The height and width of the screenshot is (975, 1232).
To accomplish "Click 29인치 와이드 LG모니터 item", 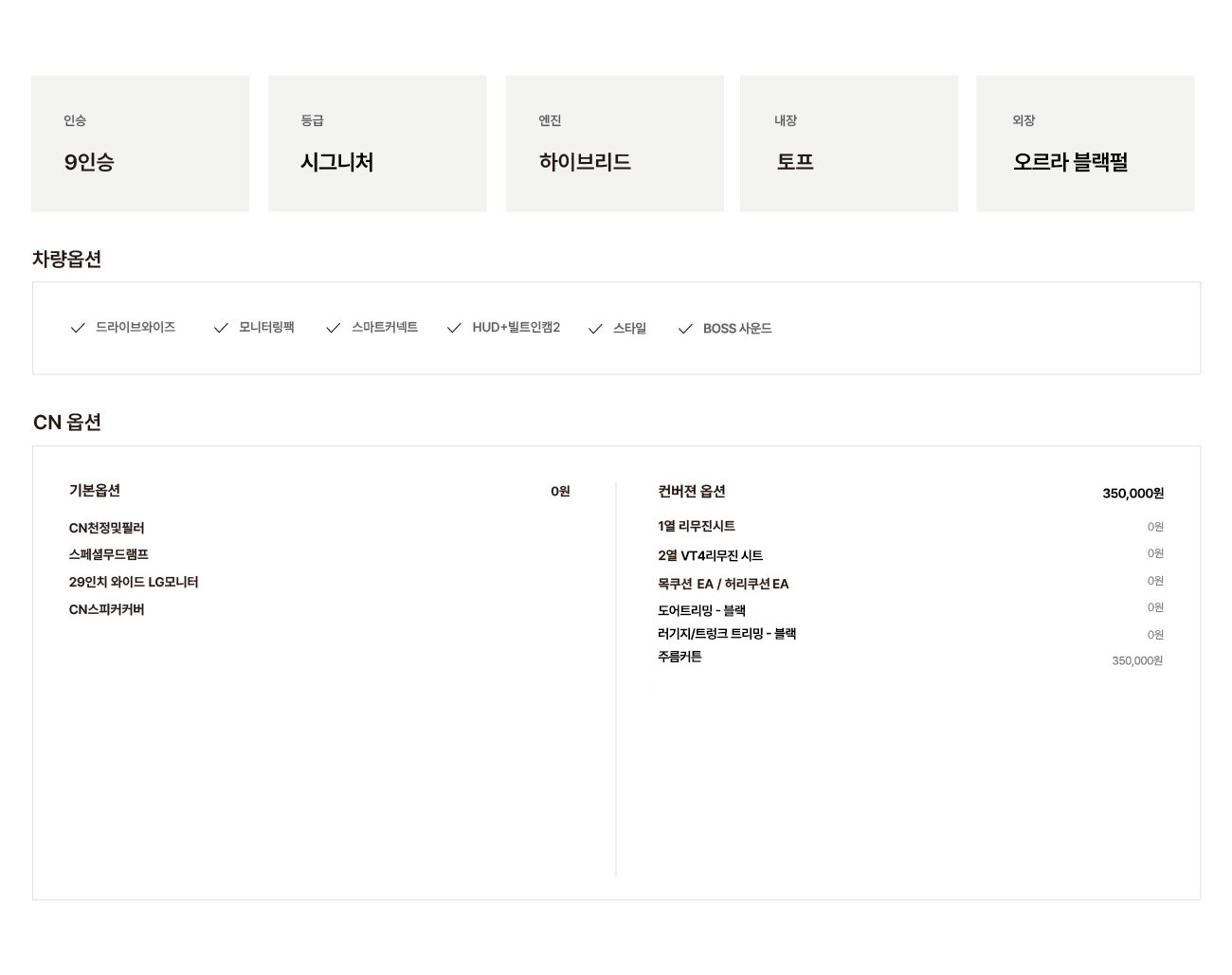I will (134, 582).
